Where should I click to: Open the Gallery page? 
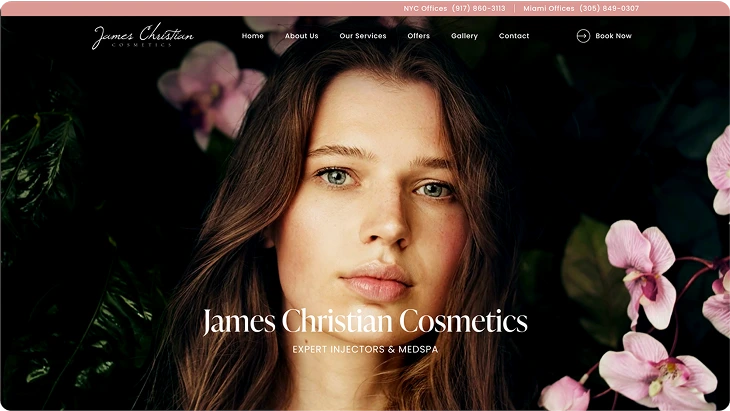click(x=464, y=36)
